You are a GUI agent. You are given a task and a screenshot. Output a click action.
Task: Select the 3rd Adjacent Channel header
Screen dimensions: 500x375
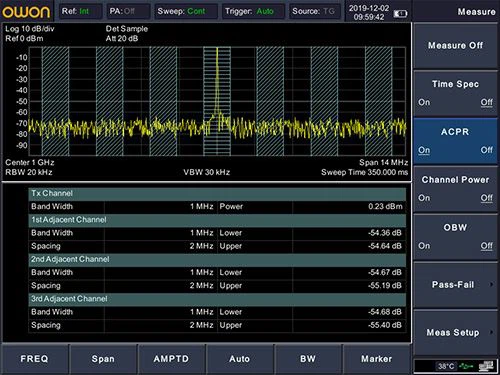217,299
